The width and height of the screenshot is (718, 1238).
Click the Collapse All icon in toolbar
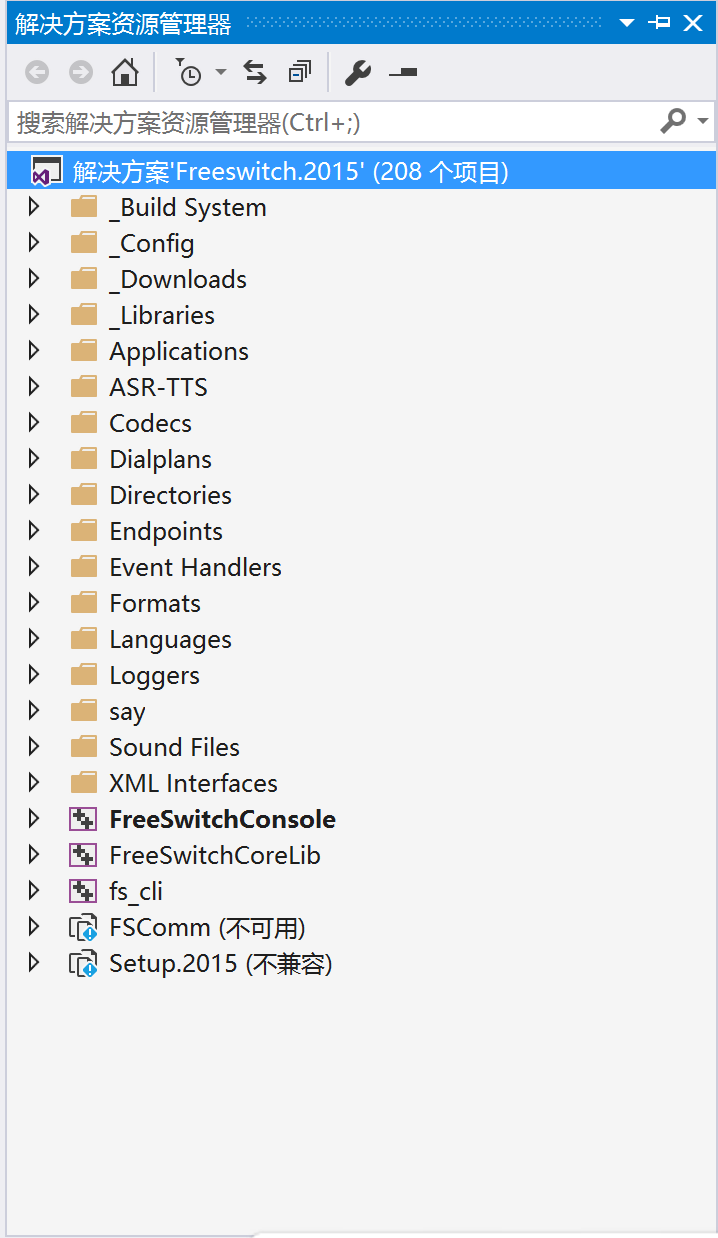pos(300,72)
